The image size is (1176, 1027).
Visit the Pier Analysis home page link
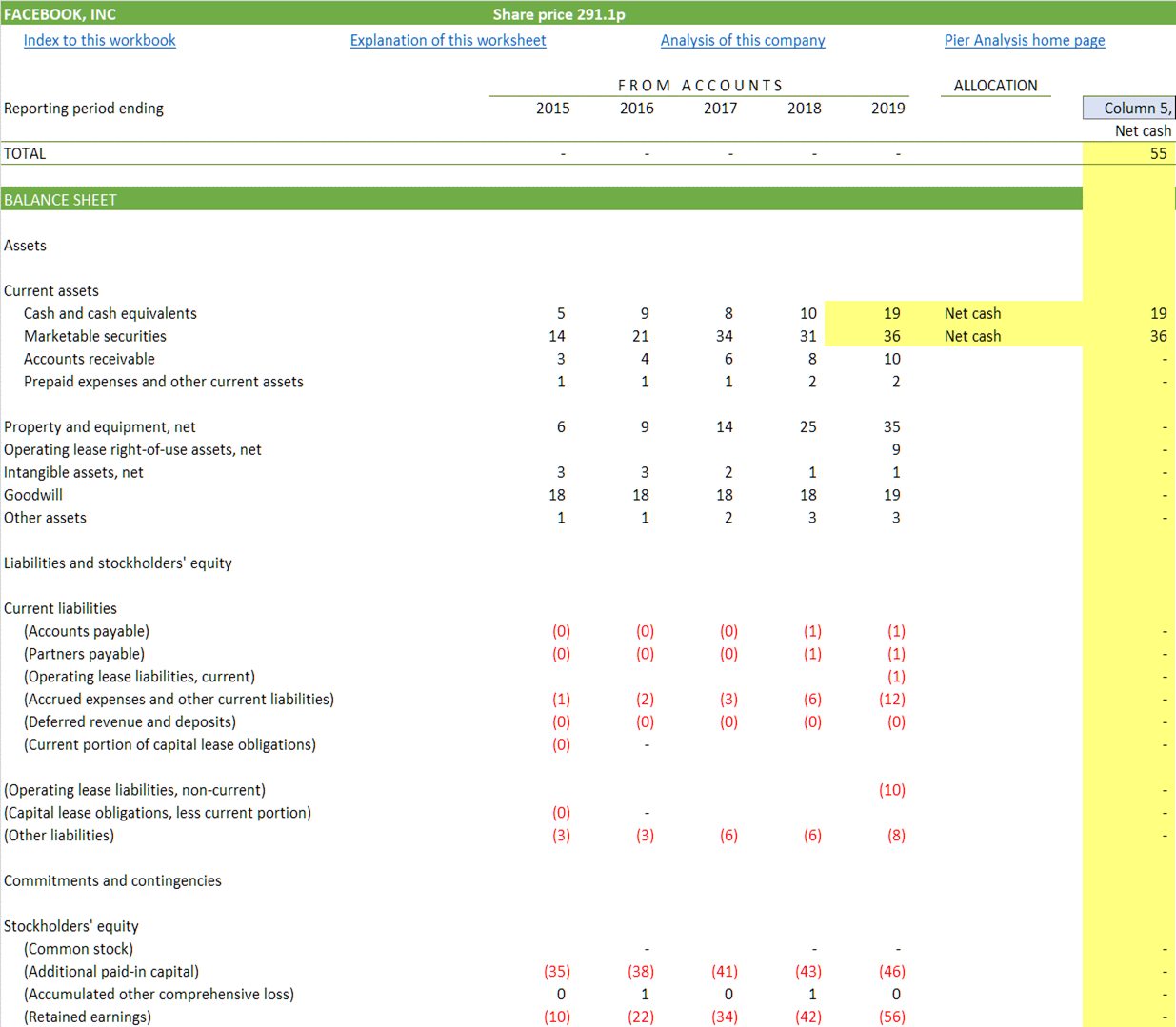1025,40
